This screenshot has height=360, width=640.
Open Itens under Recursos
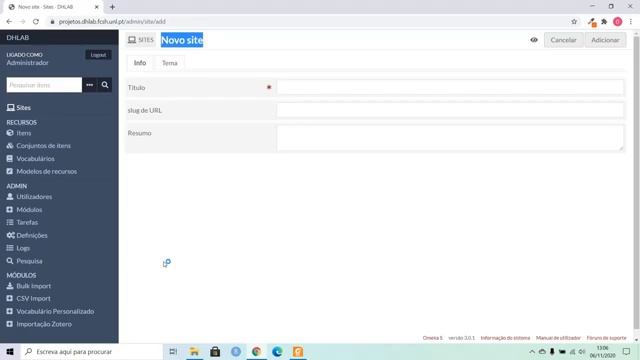click(19, 133)
